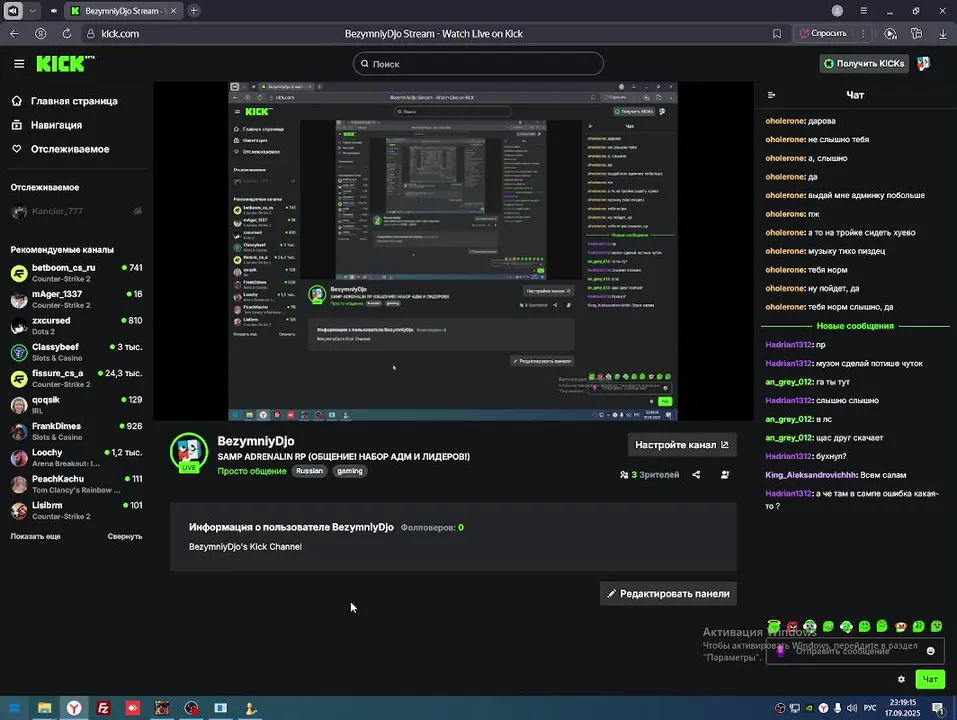Click the person icon next to the share icon
The width and height of the screenshot is (957, 720).
tap(724, 475)
